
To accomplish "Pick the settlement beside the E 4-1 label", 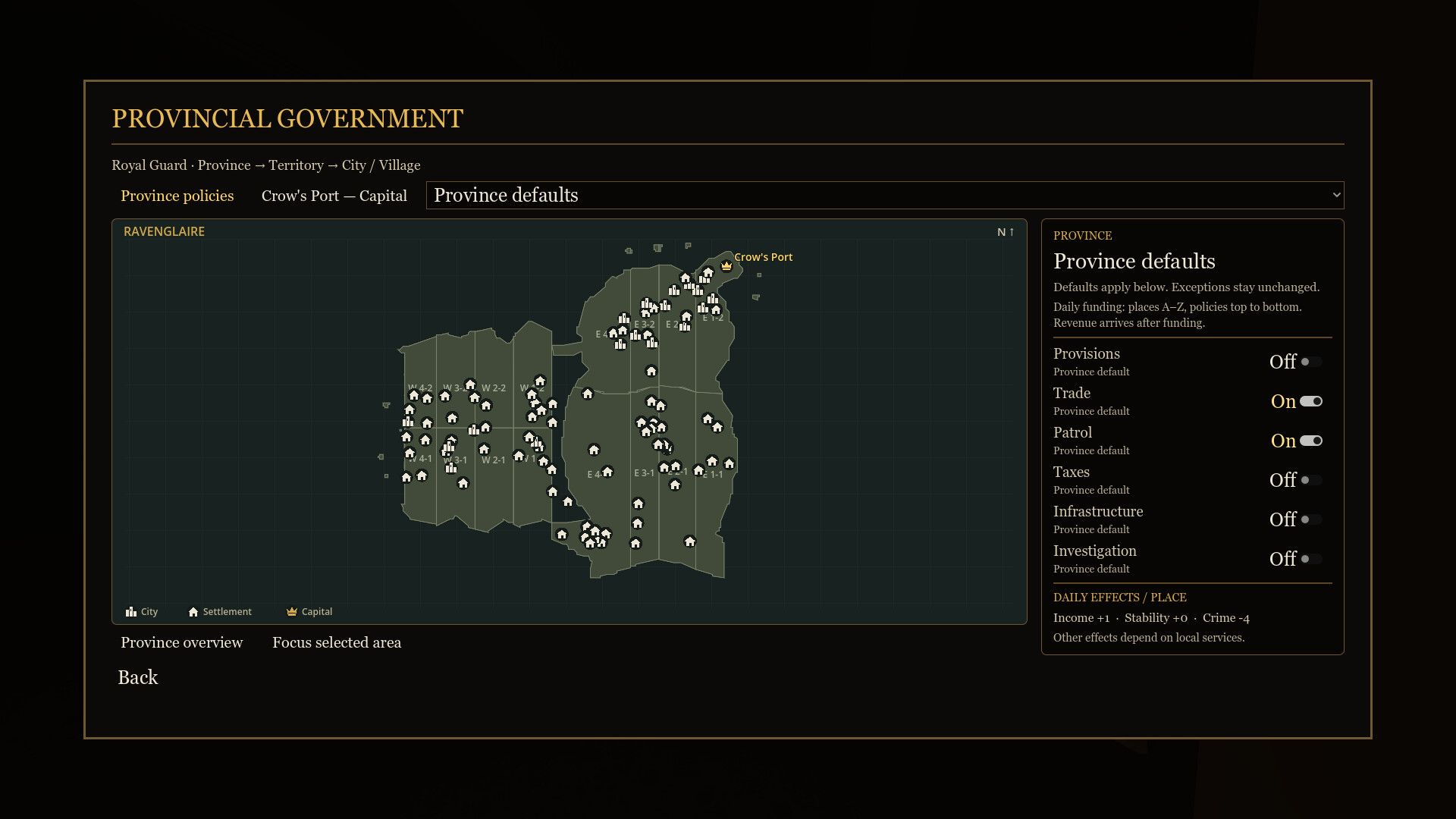I will point(607,472).
